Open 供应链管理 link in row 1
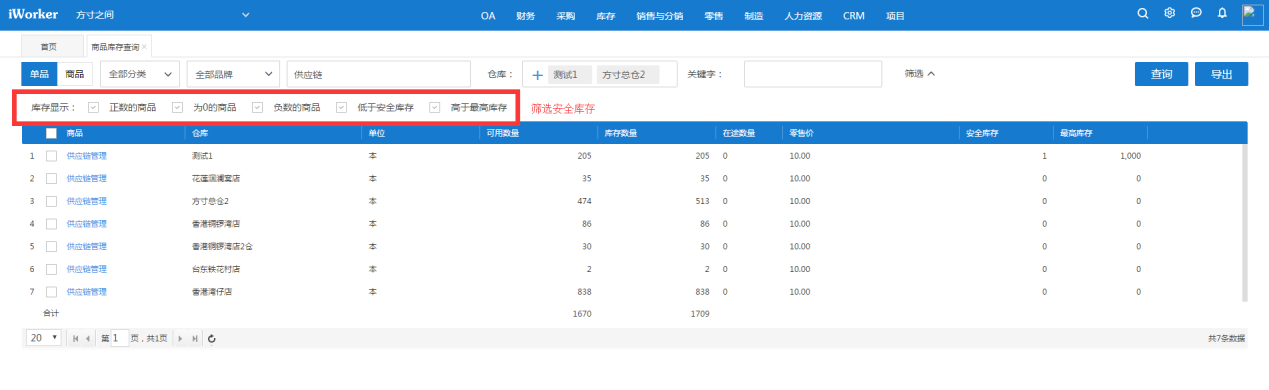 pyautogui.click(x=86, y=156)
